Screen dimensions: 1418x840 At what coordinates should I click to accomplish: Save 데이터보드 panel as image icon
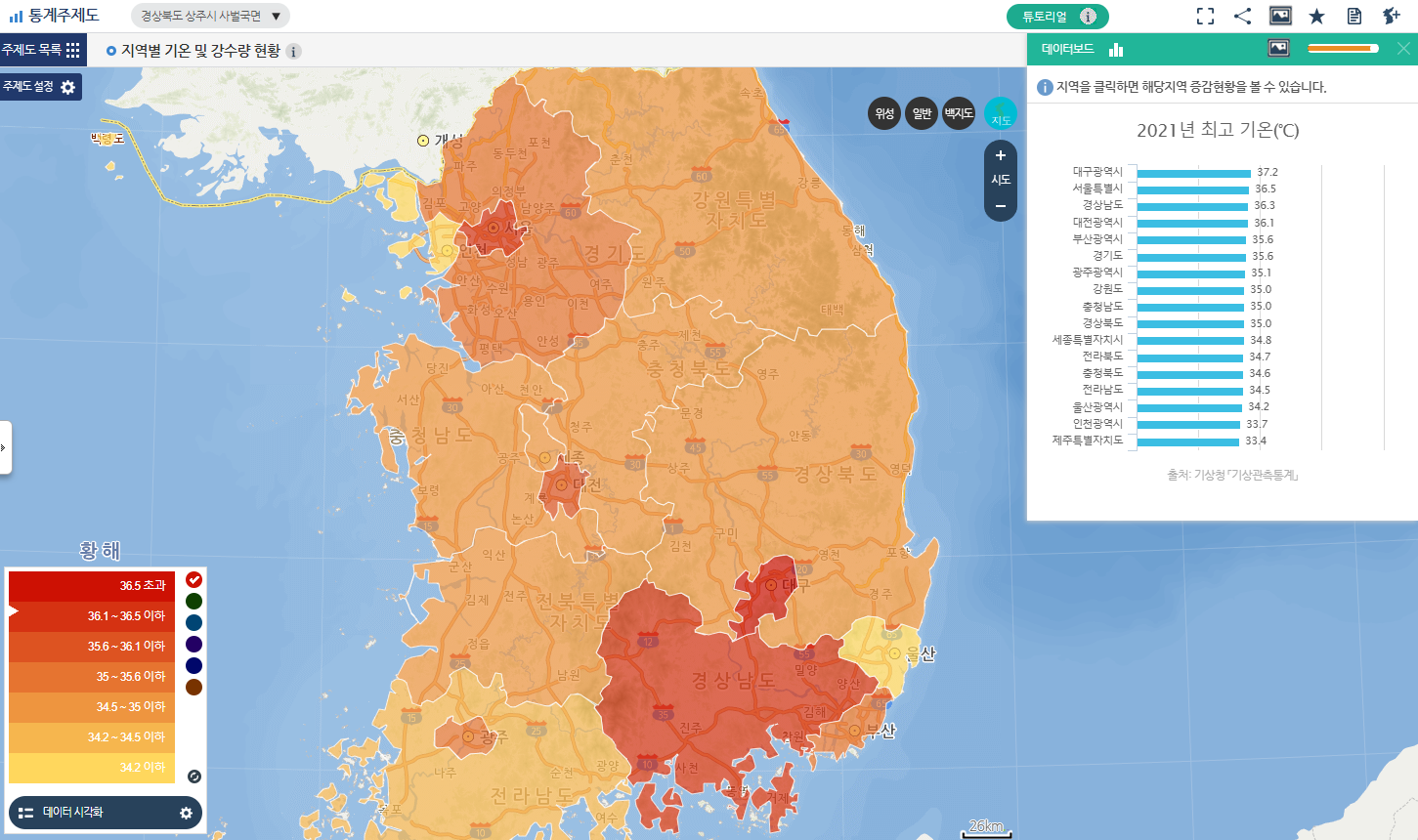(x=1278, y=48)
